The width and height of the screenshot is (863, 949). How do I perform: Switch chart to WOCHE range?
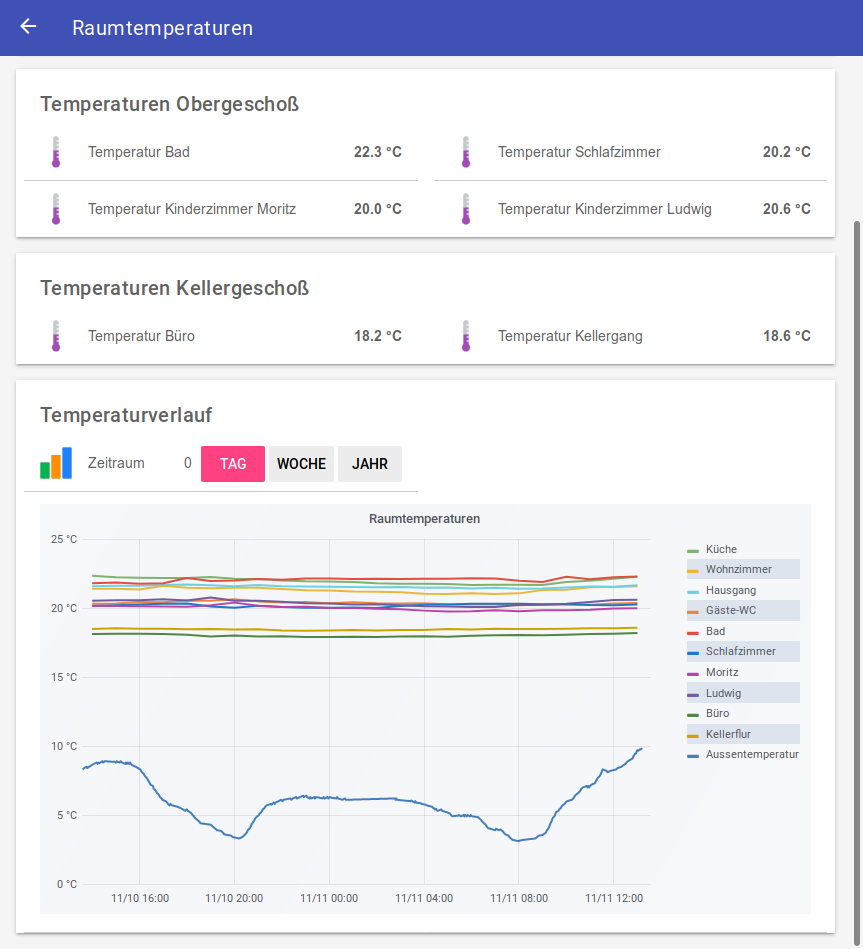pyautogui.click(x=301, y=464)
